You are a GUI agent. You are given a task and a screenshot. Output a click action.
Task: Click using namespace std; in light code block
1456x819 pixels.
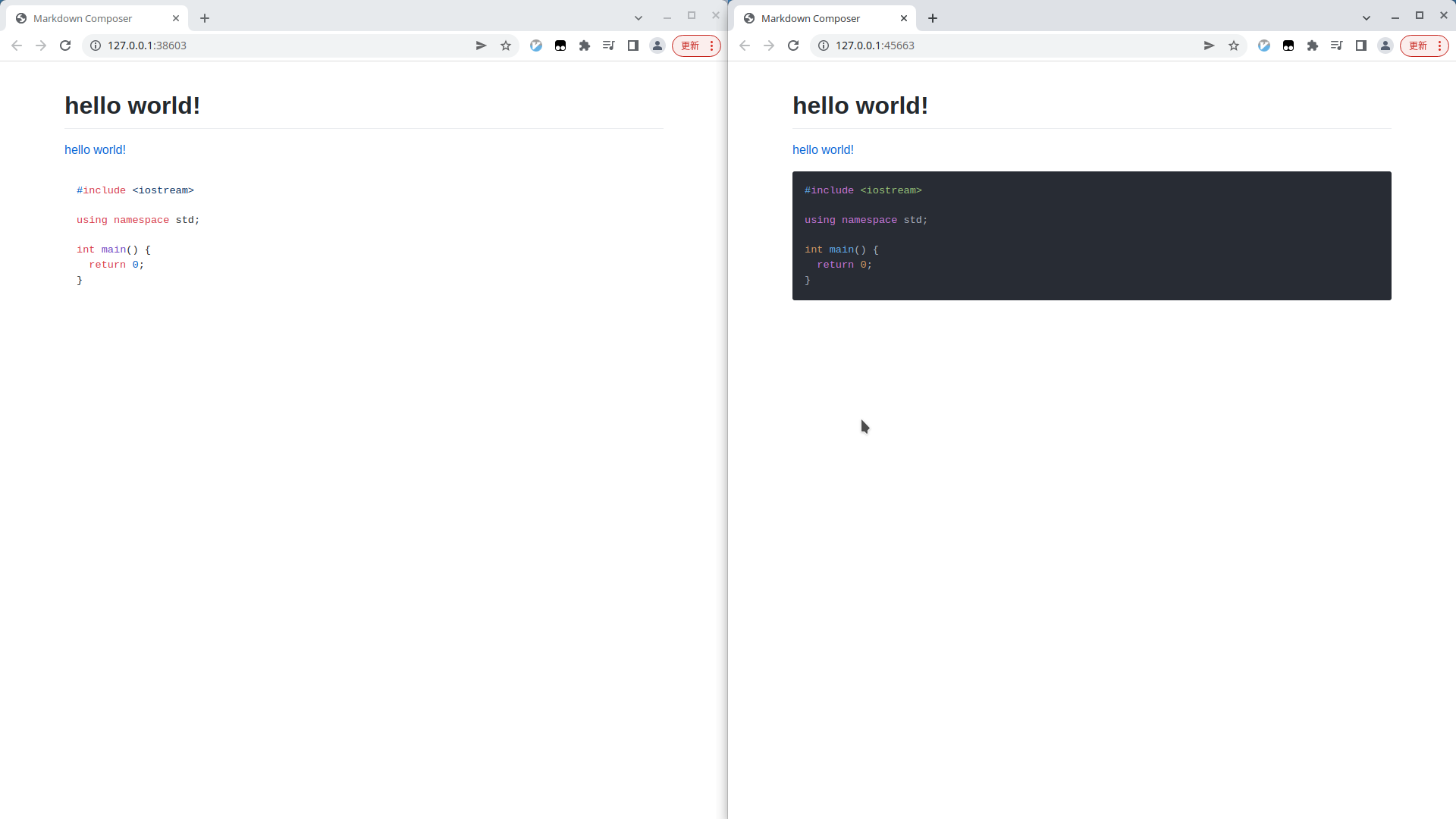pos(138,220)
